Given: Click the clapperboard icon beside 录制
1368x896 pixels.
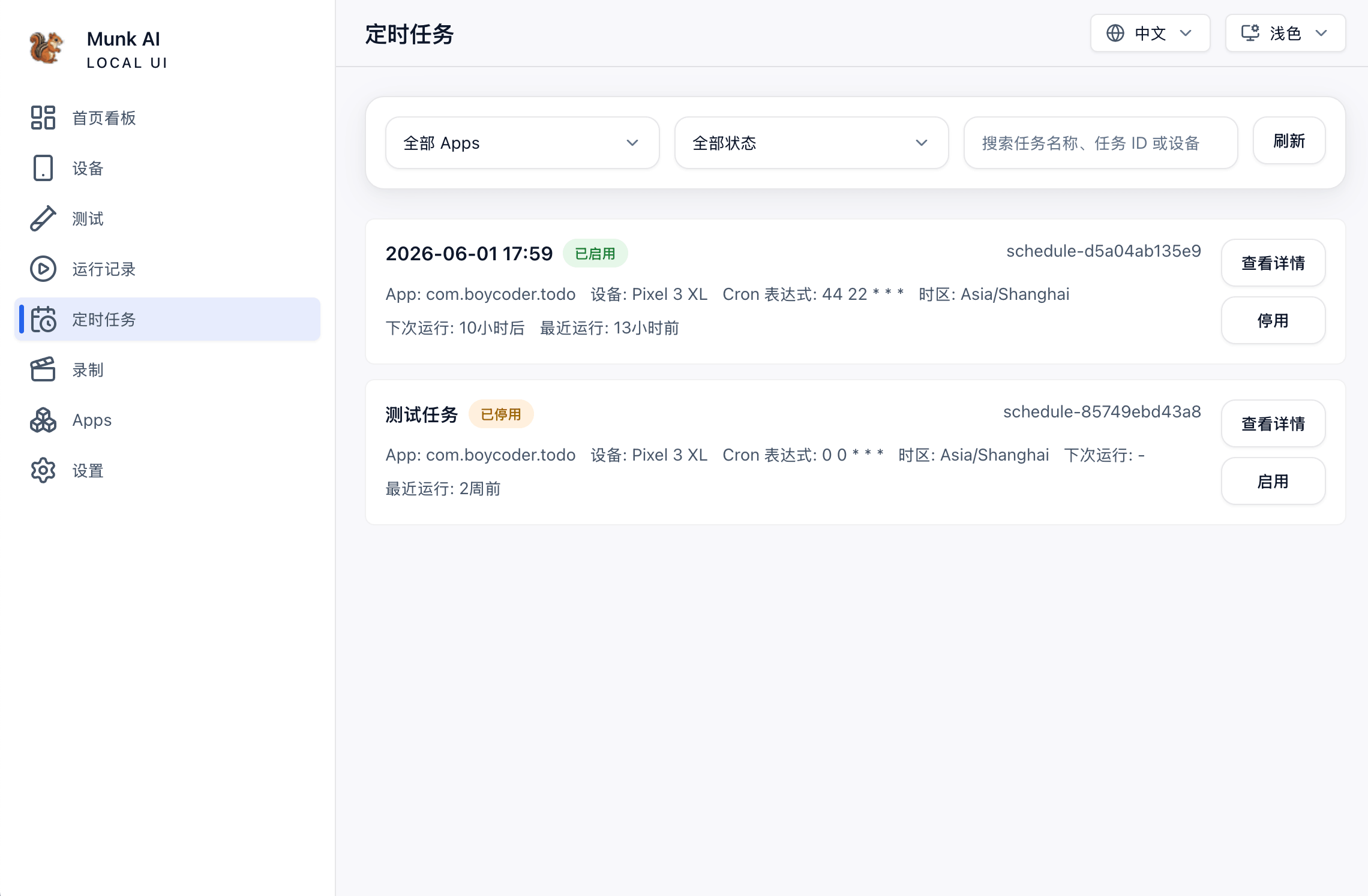Looking at the screenshot, I should [43, 369].
